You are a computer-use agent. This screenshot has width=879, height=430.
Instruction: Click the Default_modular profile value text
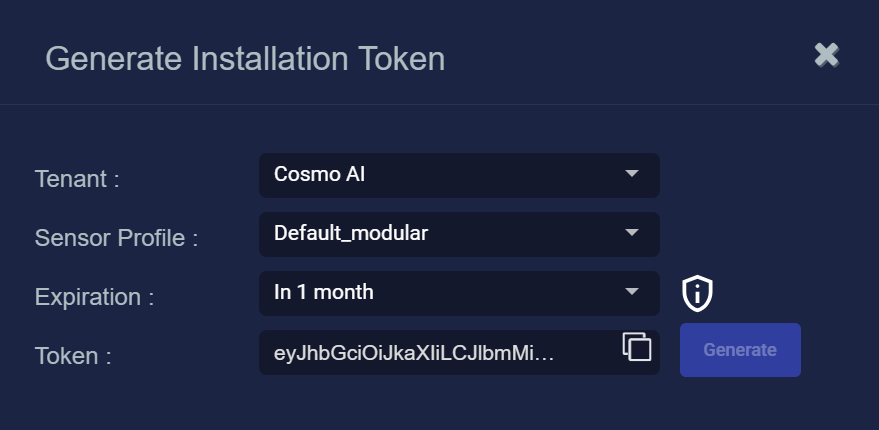pyautogui.click(x=351, y=234)
